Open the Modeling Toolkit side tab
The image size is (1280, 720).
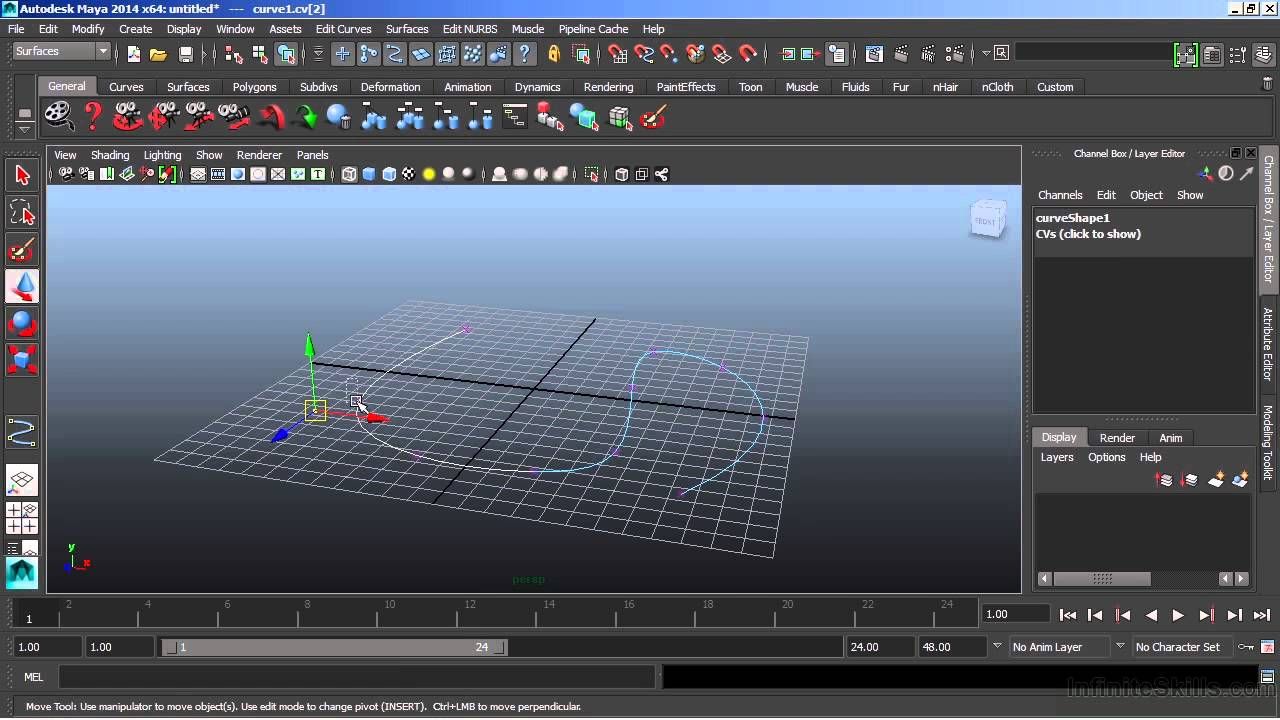click(1268, 442)
